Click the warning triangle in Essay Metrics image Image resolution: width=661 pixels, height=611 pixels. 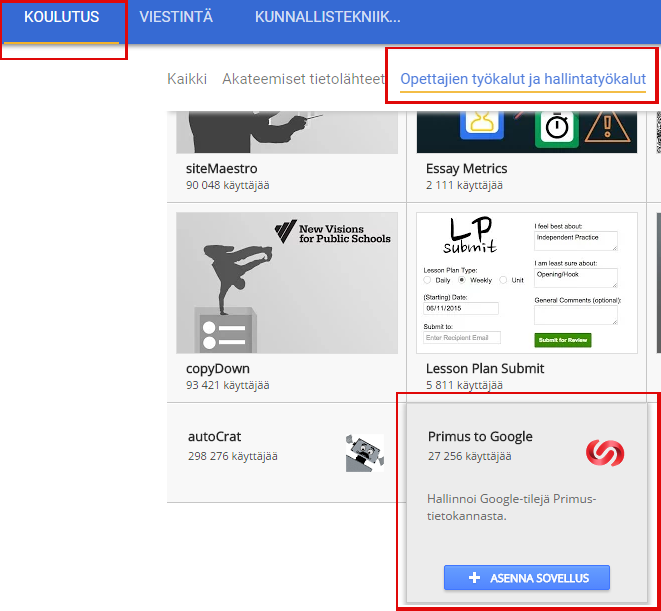[607, 127]
